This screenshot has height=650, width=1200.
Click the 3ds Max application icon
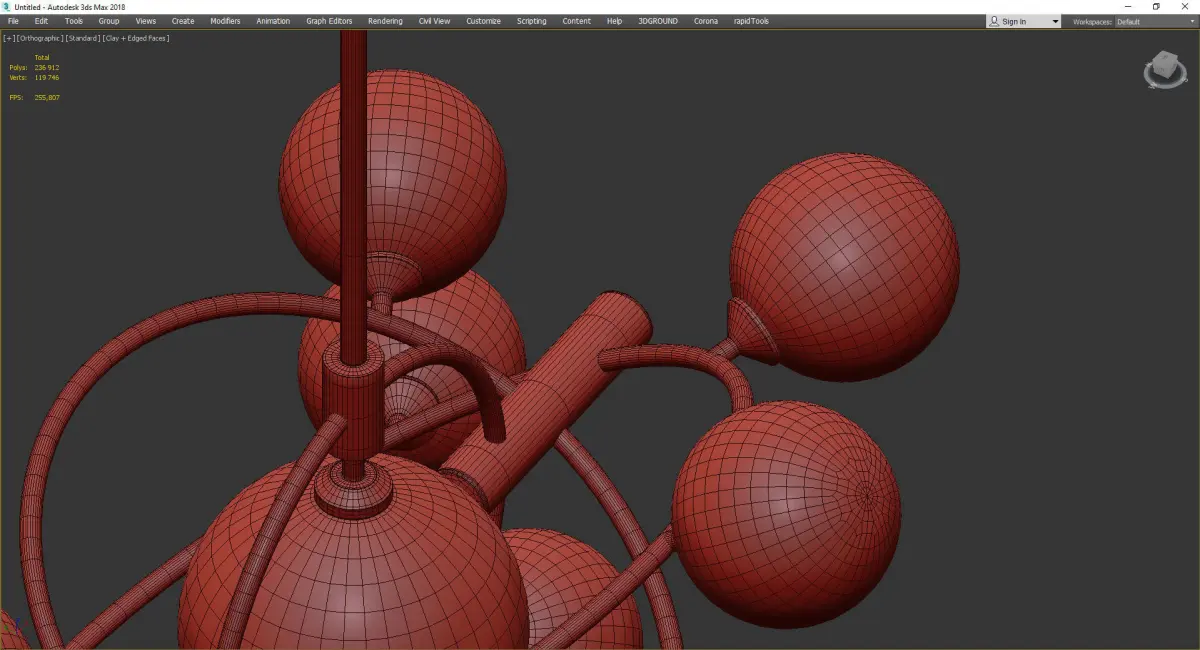pyautogui.click(x=7, y=7)
